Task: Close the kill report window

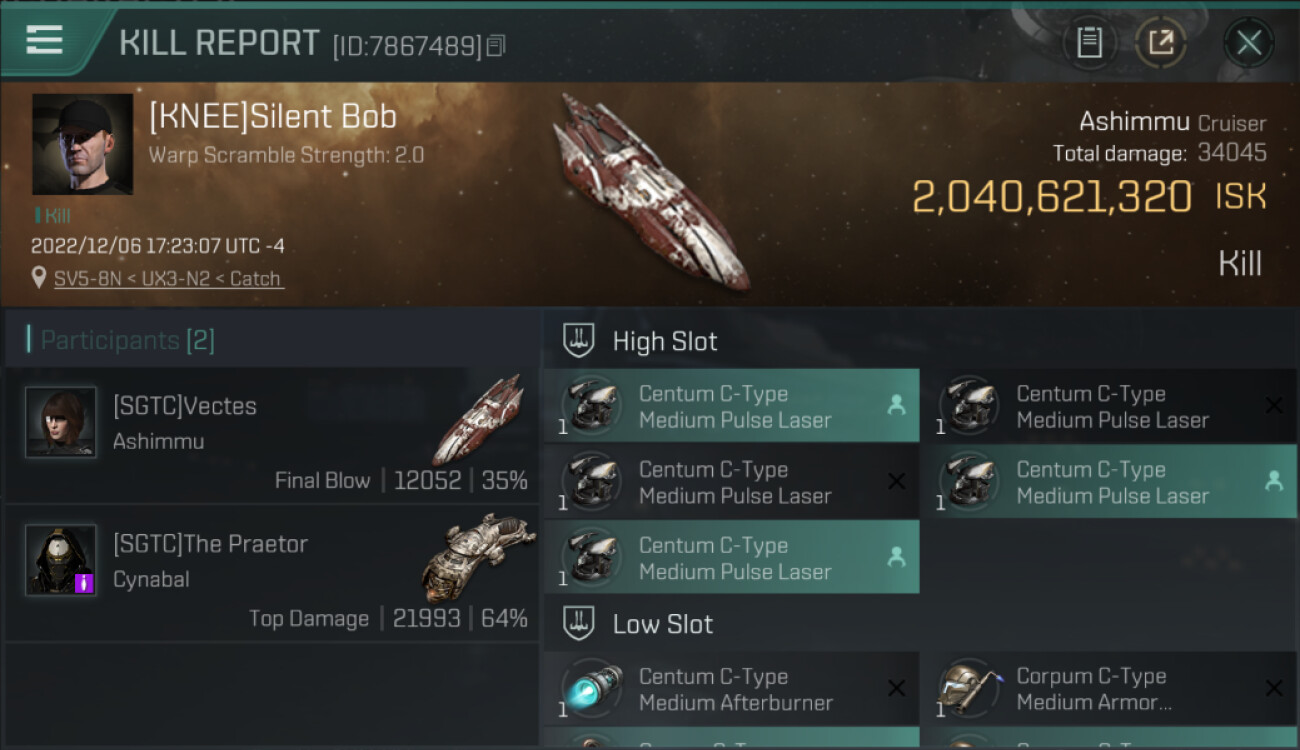Action: click(1248, 43)
